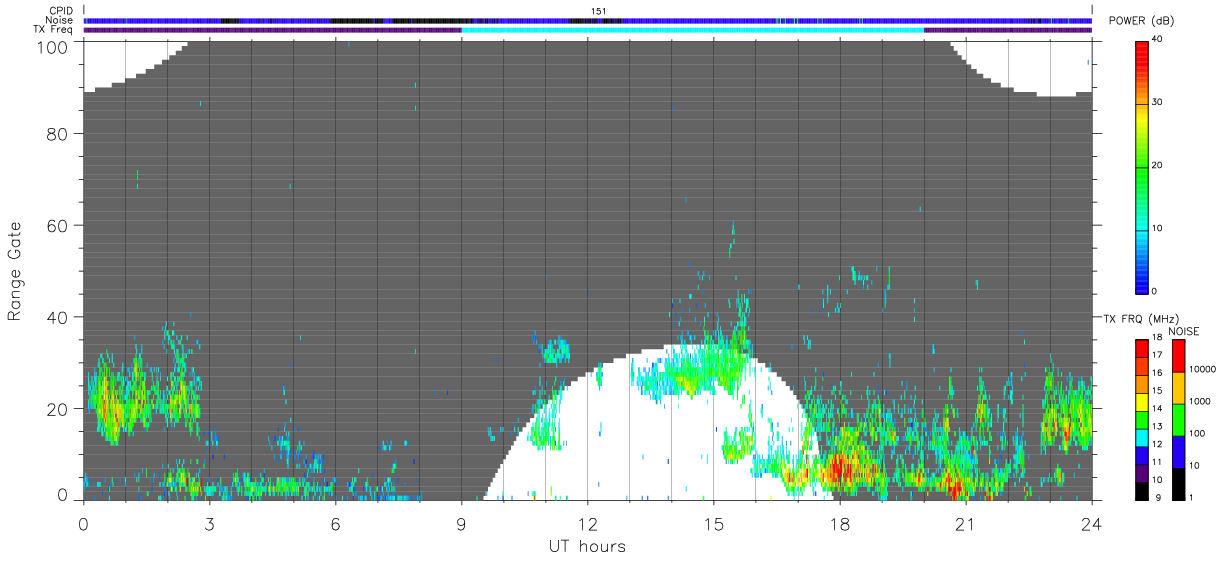1228x567 pixels.
Task: Click the 10 tick label on POWER scale
Action: pyautogui.click(x=1158, y=228)
